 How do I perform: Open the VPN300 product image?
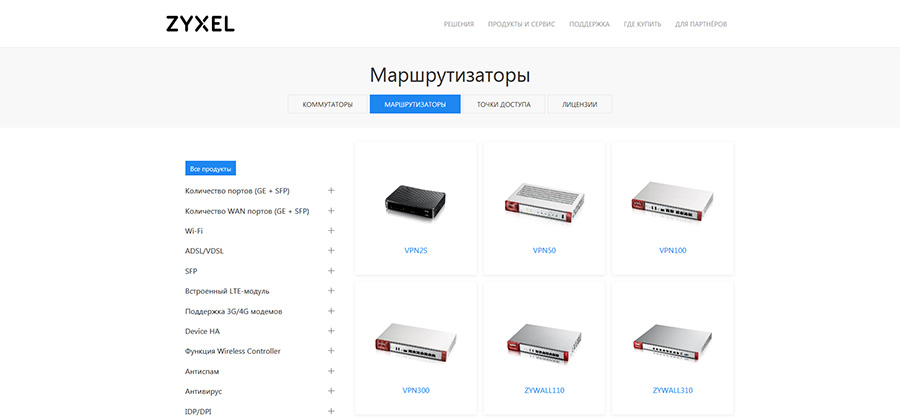click(x=416, y=344)
